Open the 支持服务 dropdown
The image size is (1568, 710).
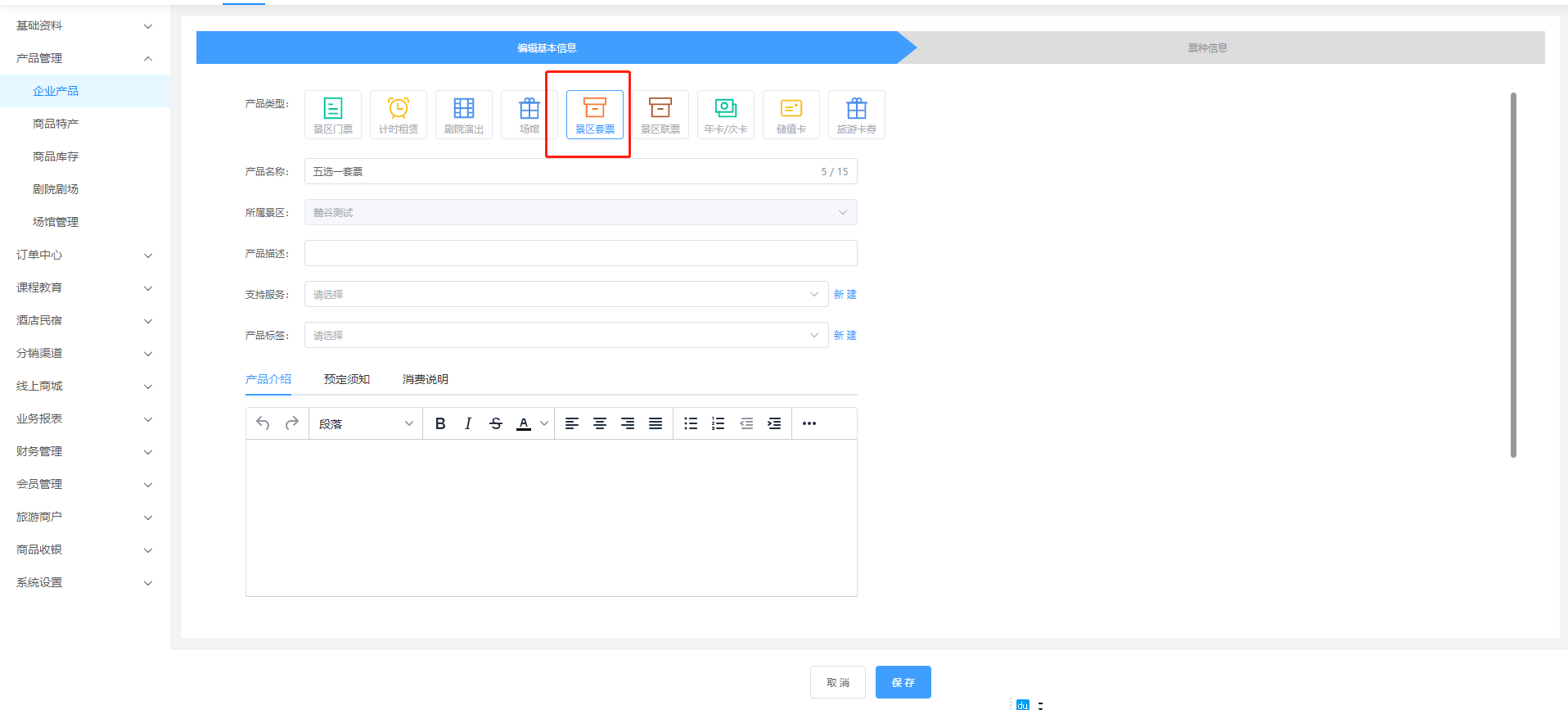566,294
